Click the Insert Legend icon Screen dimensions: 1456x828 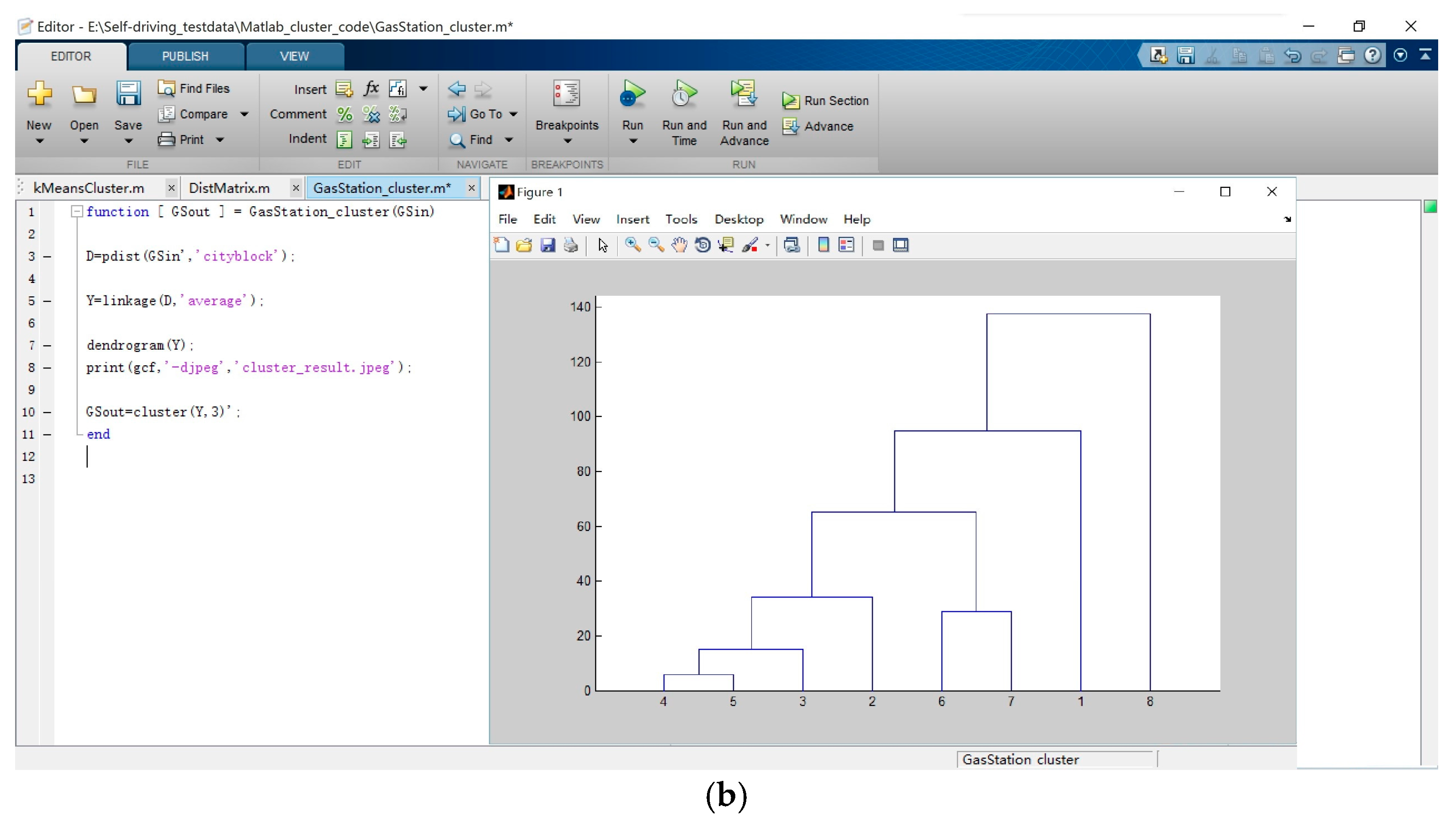coord(846,245)
